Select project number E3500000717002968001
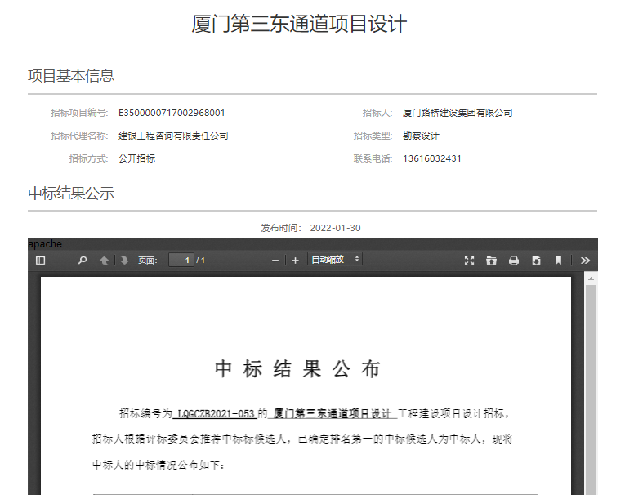The height and width of the screenshot is (495, 625). (x=171, y=113)
